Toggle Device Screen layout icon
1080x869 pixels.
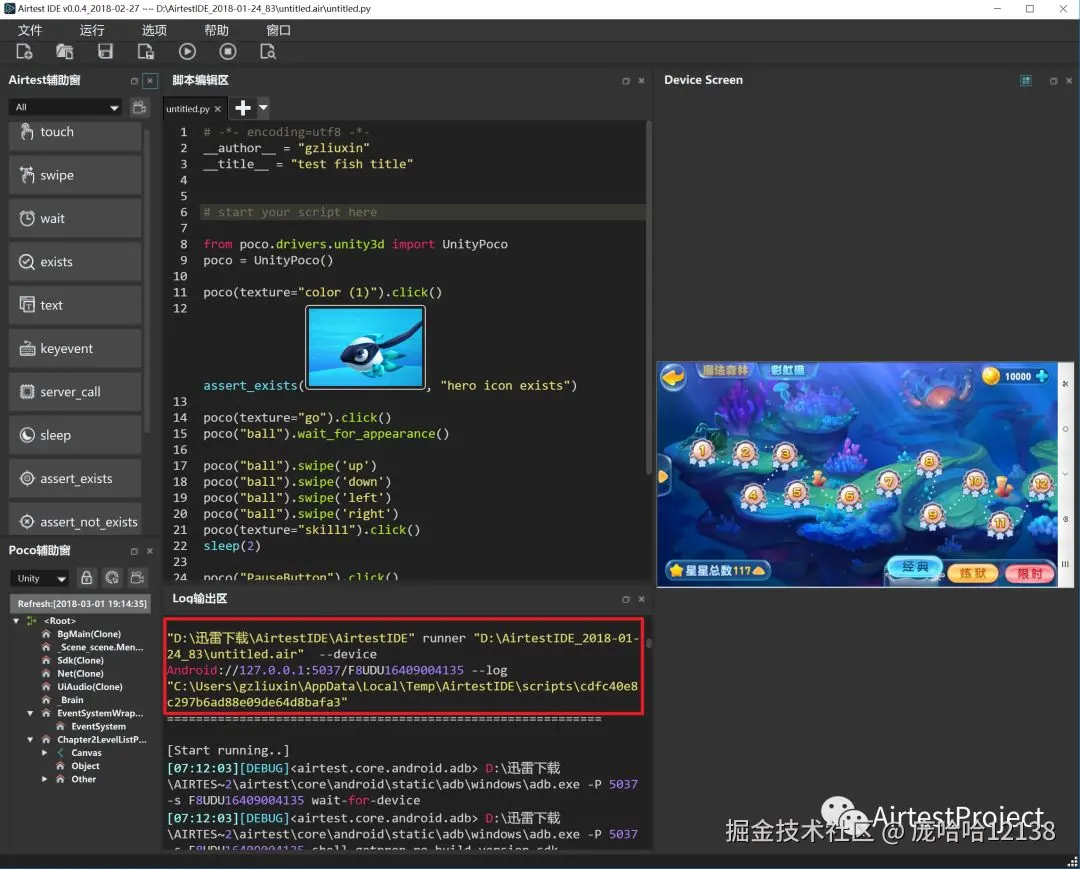click(x=1026, y=81)
